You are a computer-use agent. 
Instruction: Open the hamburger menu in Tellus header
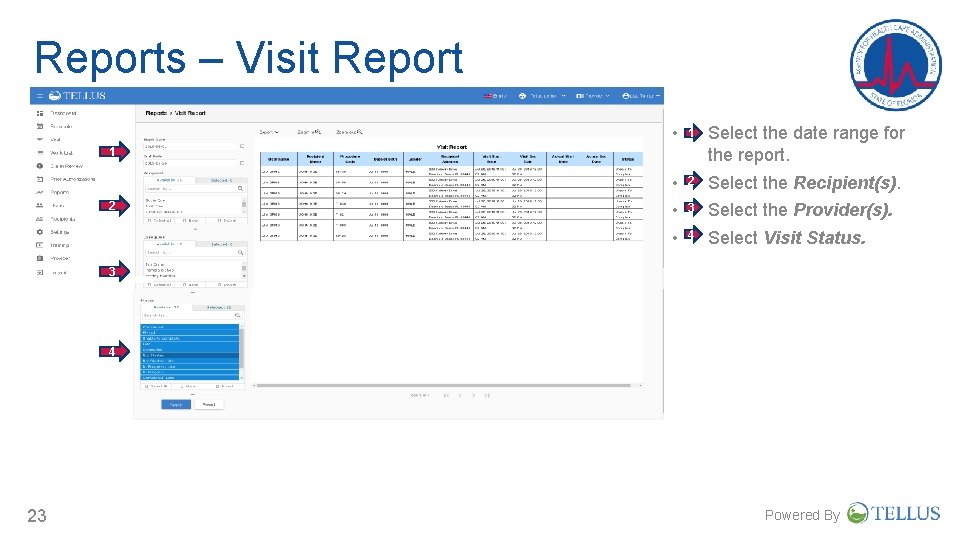(x=40, y=96)
